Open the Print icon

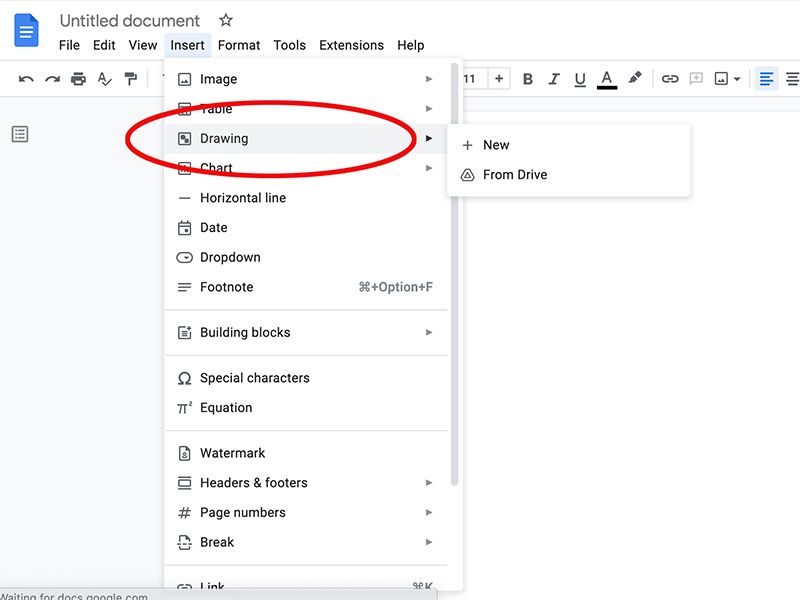[x=78, y=79]
